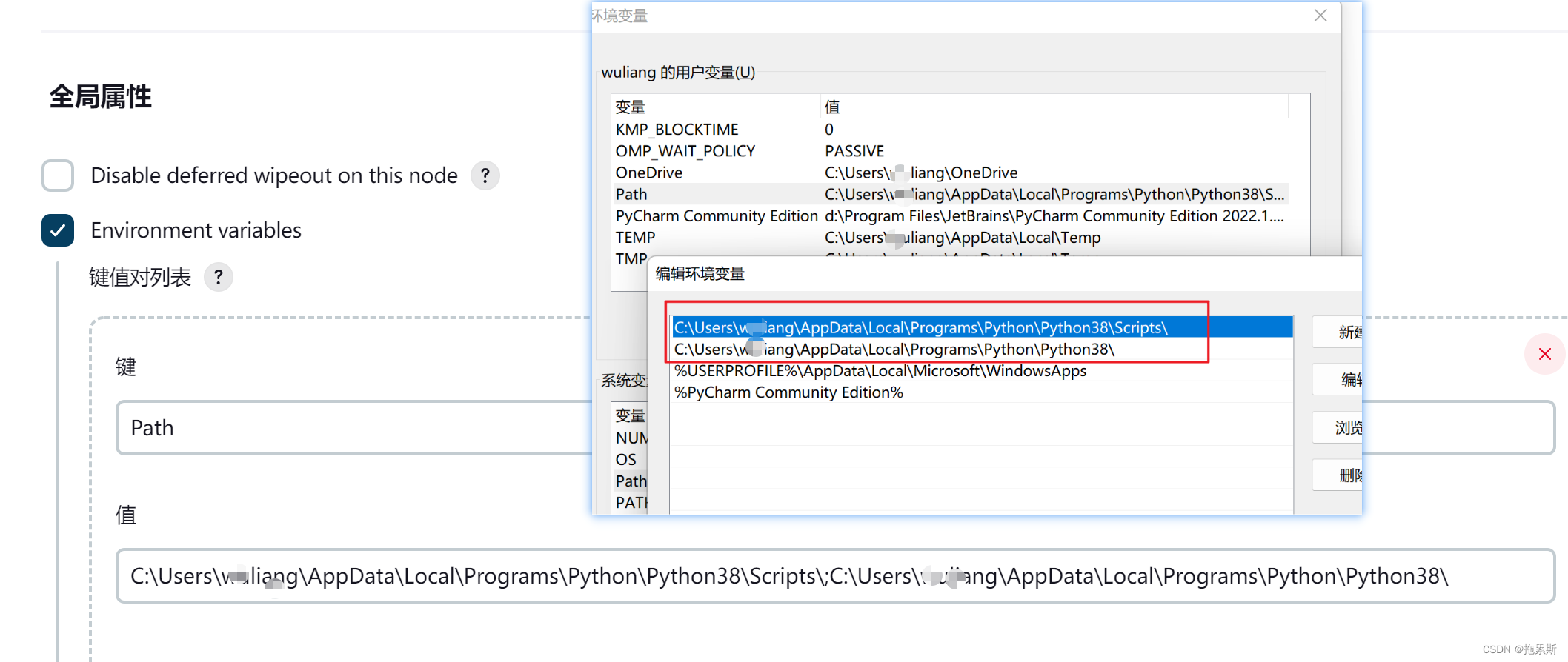Open help icon next to 键值对列表
Screen dimensions: 1568x662
pos(219,277)
